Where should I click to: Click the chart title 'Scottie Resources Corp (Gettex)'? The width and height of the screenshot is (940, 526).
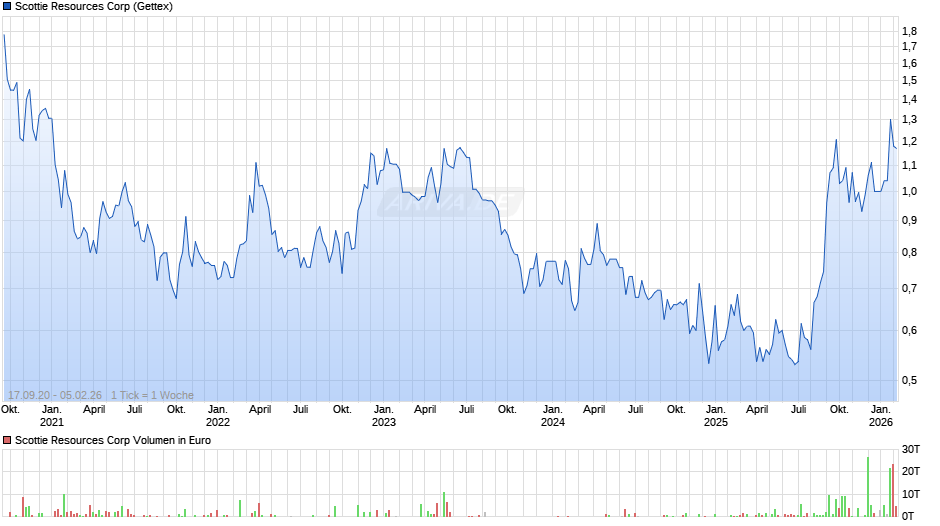(94, 7)
